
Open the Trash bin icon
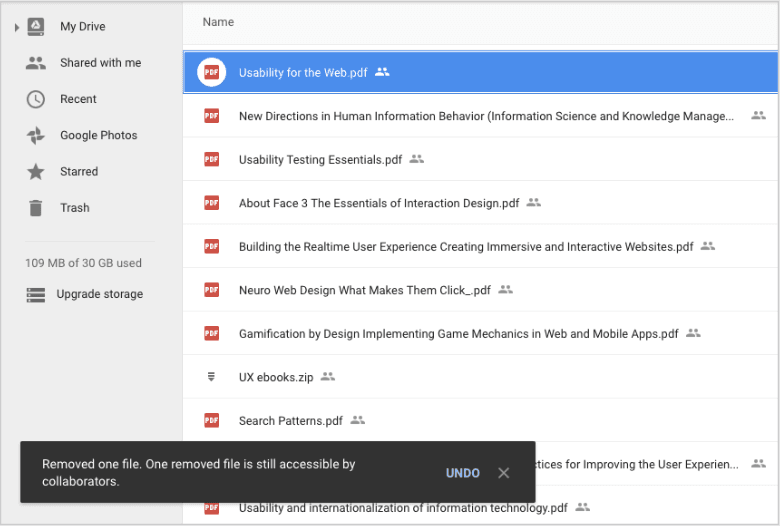[x=36, y=208]
